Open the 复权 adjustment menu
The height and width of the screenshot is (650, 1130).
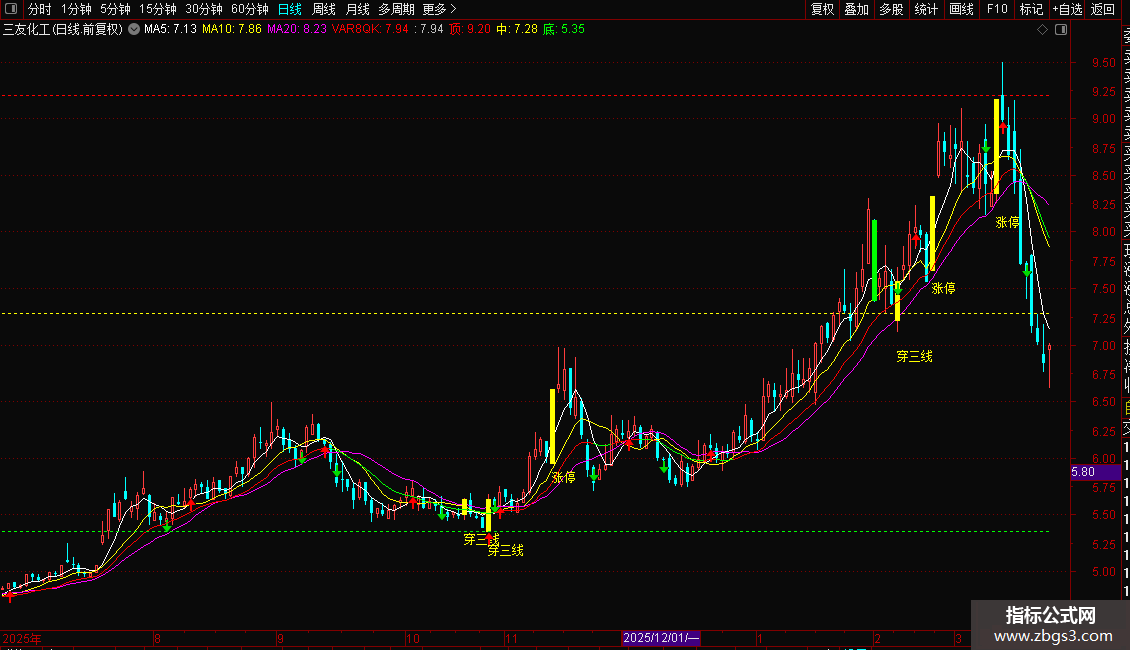(822, 9)
